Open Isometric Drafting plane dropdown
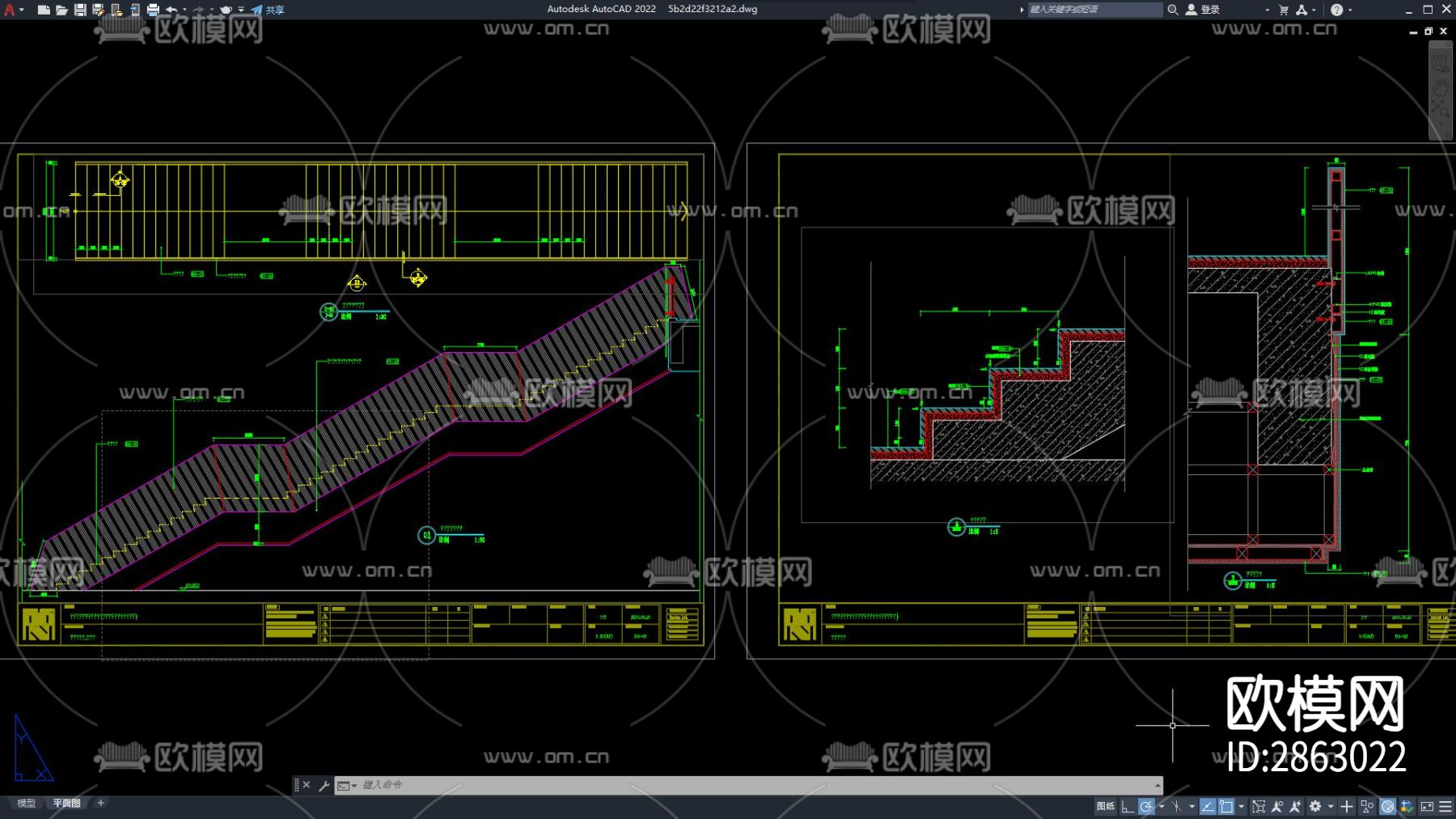Screen dimensions: 1456x819 click(1191, 806)
